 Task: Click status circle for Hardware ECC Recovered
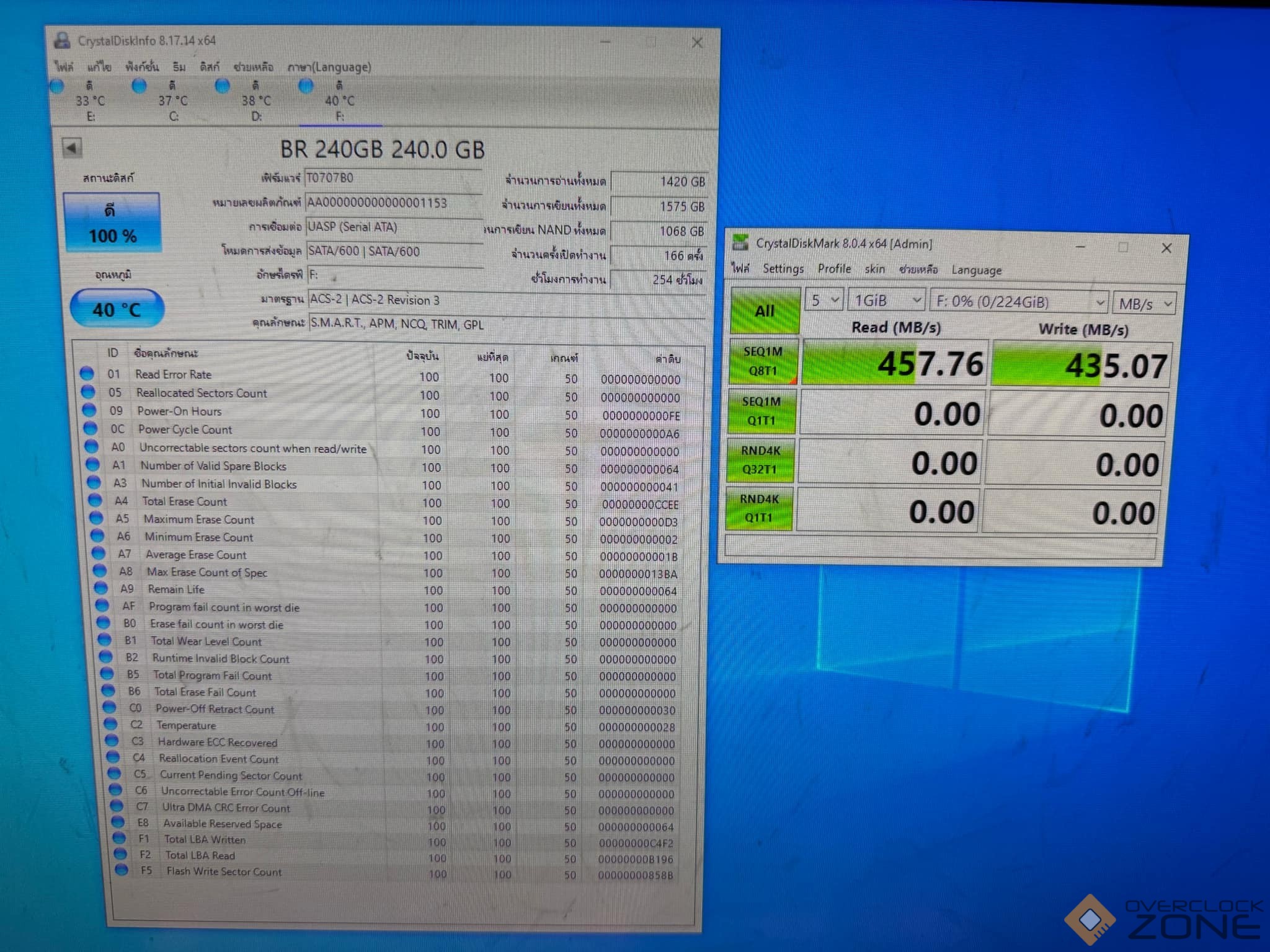[112, 741]
